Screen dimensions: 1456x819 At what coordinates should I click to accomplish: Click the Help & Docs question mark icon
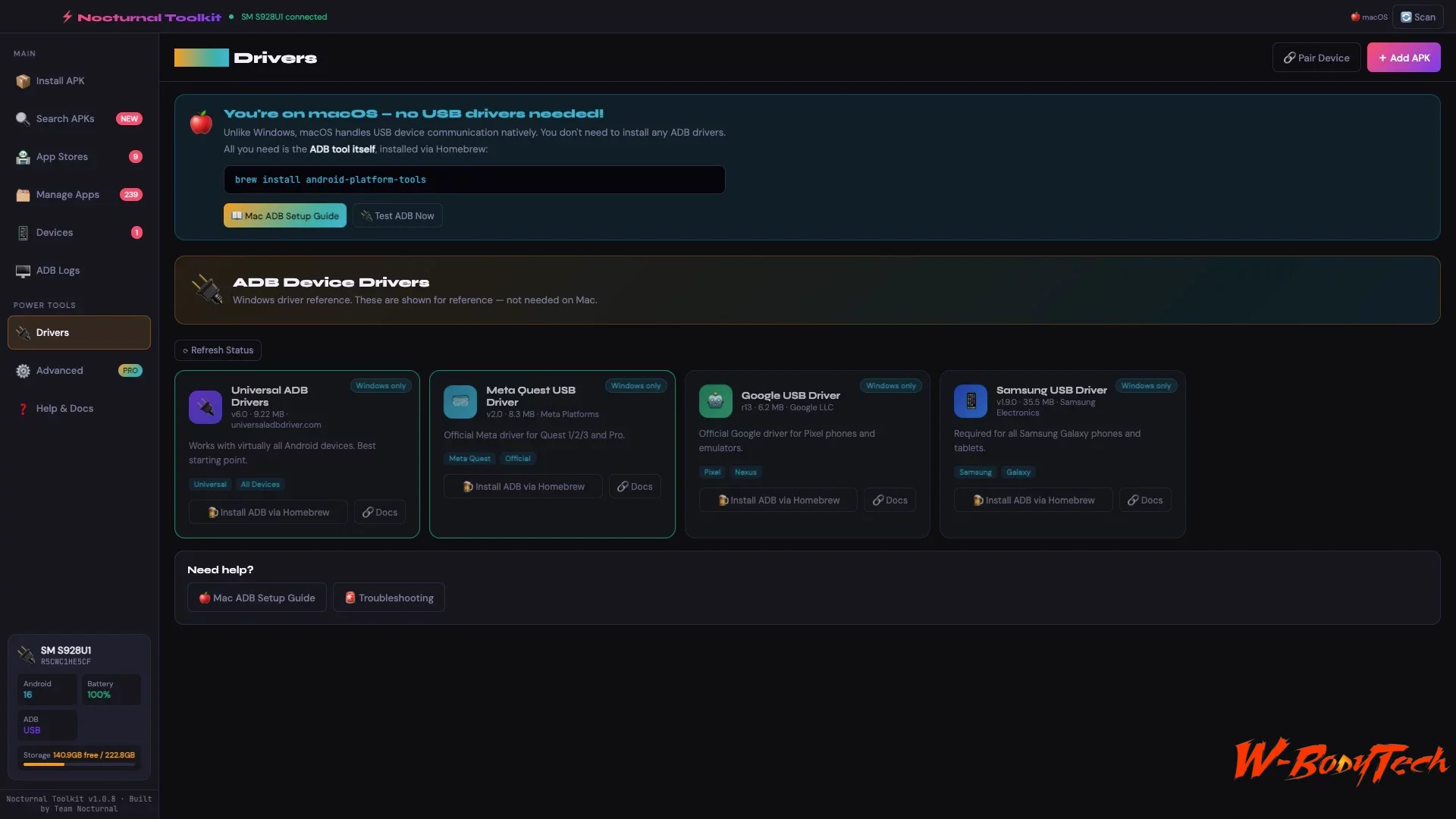24,409
